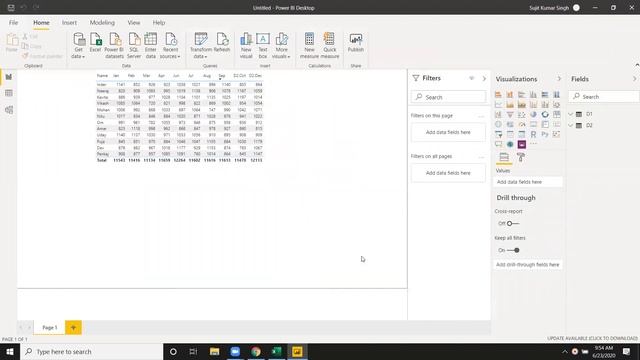This screenshot has height=360, width=640.
Task: Click the Fields pane search box
Action: [x=604, y=97]
